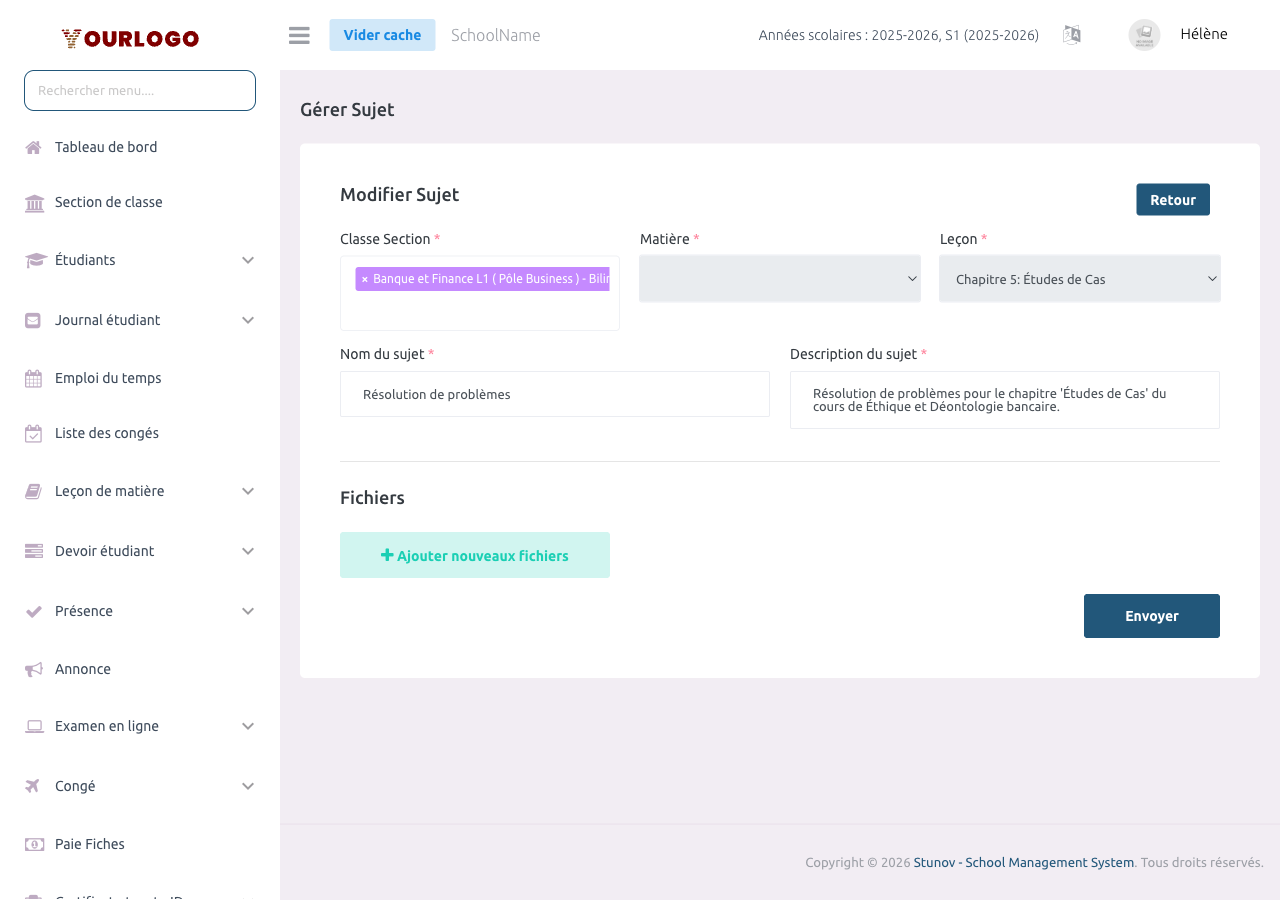
Task: Click the language translate icon
Action: 1071,35
